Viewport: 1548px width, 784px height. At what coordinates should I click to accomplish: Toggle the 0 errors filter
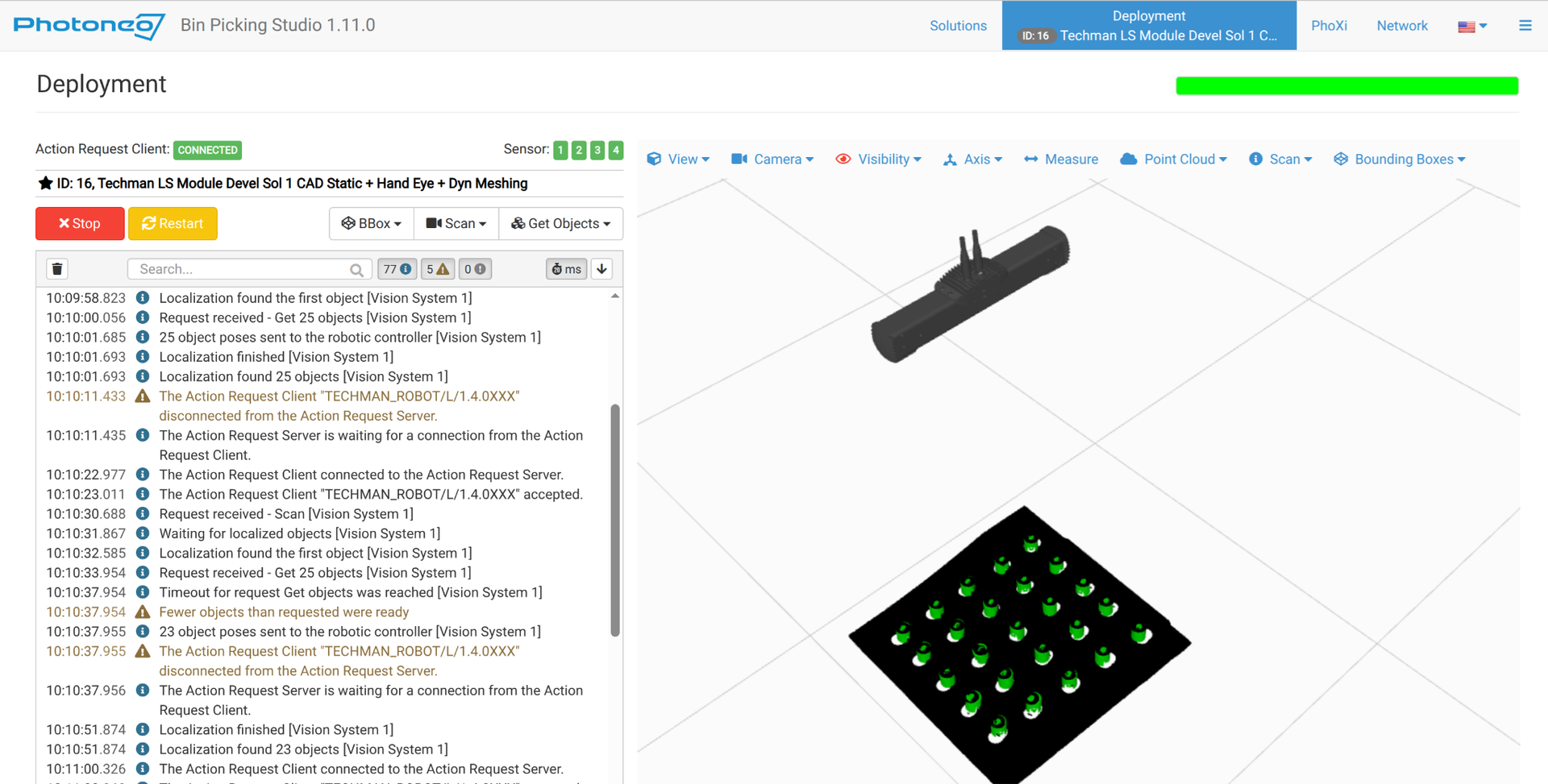(475, 269)
